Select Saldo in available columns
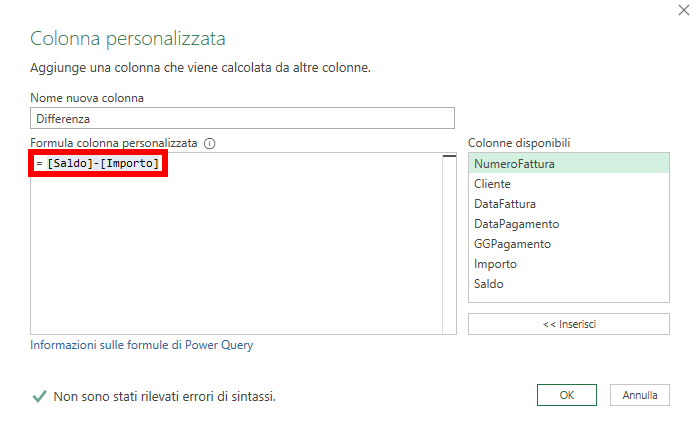The width and height of the screenshot is (700, 434). 569,284
